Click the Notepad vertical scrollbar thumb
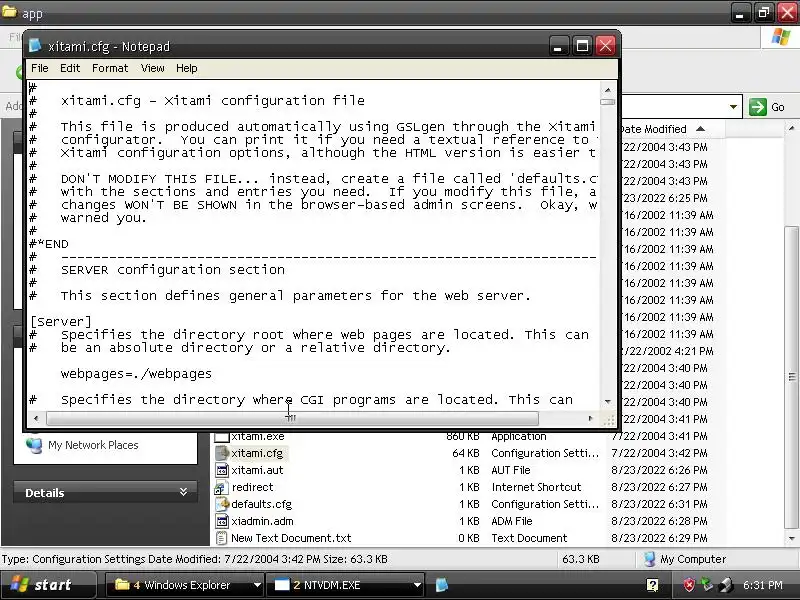Screen dimensions: 800x600 [x=608, y=102]
